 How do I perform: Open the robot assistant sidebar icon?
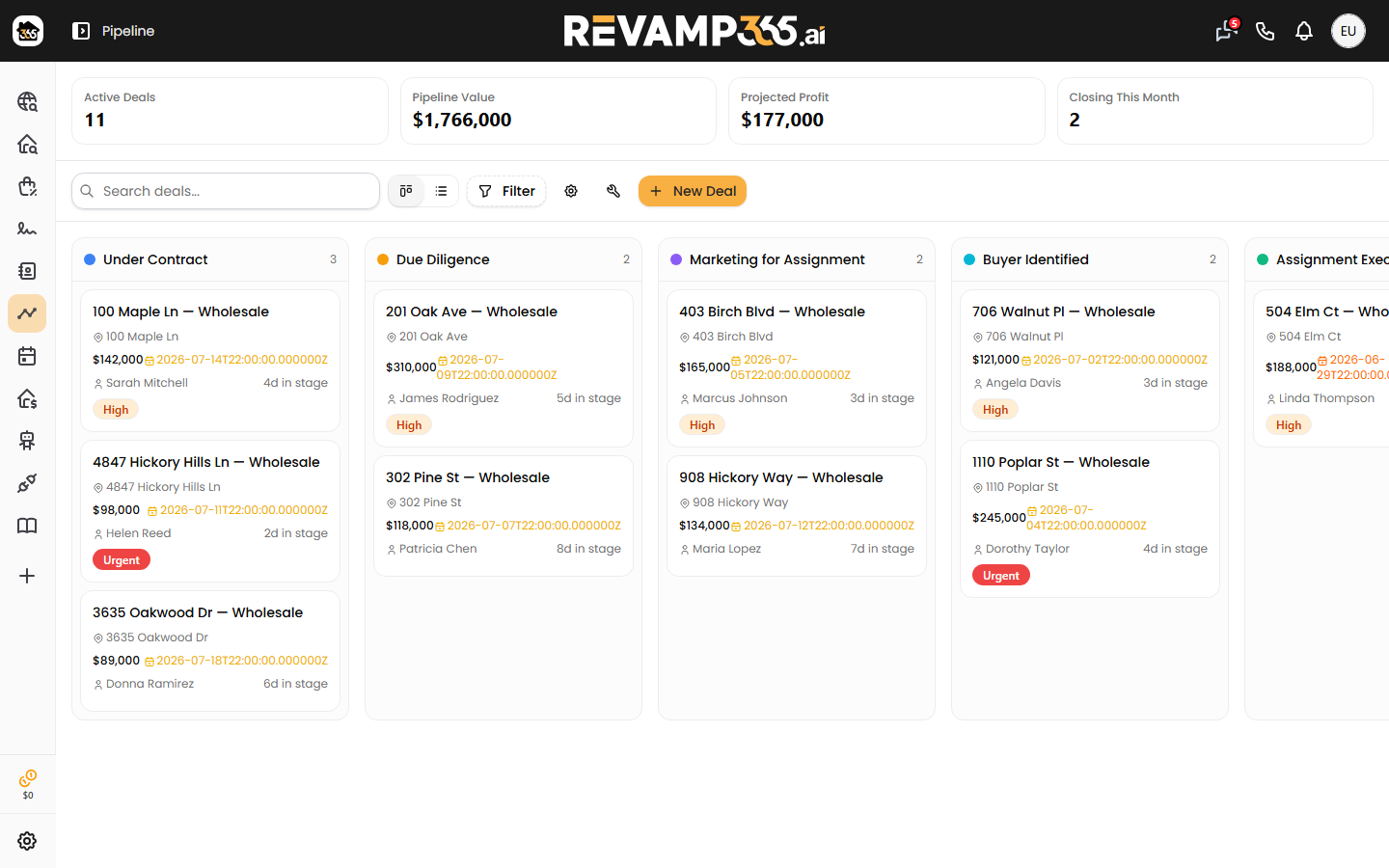tap(27, 441)
